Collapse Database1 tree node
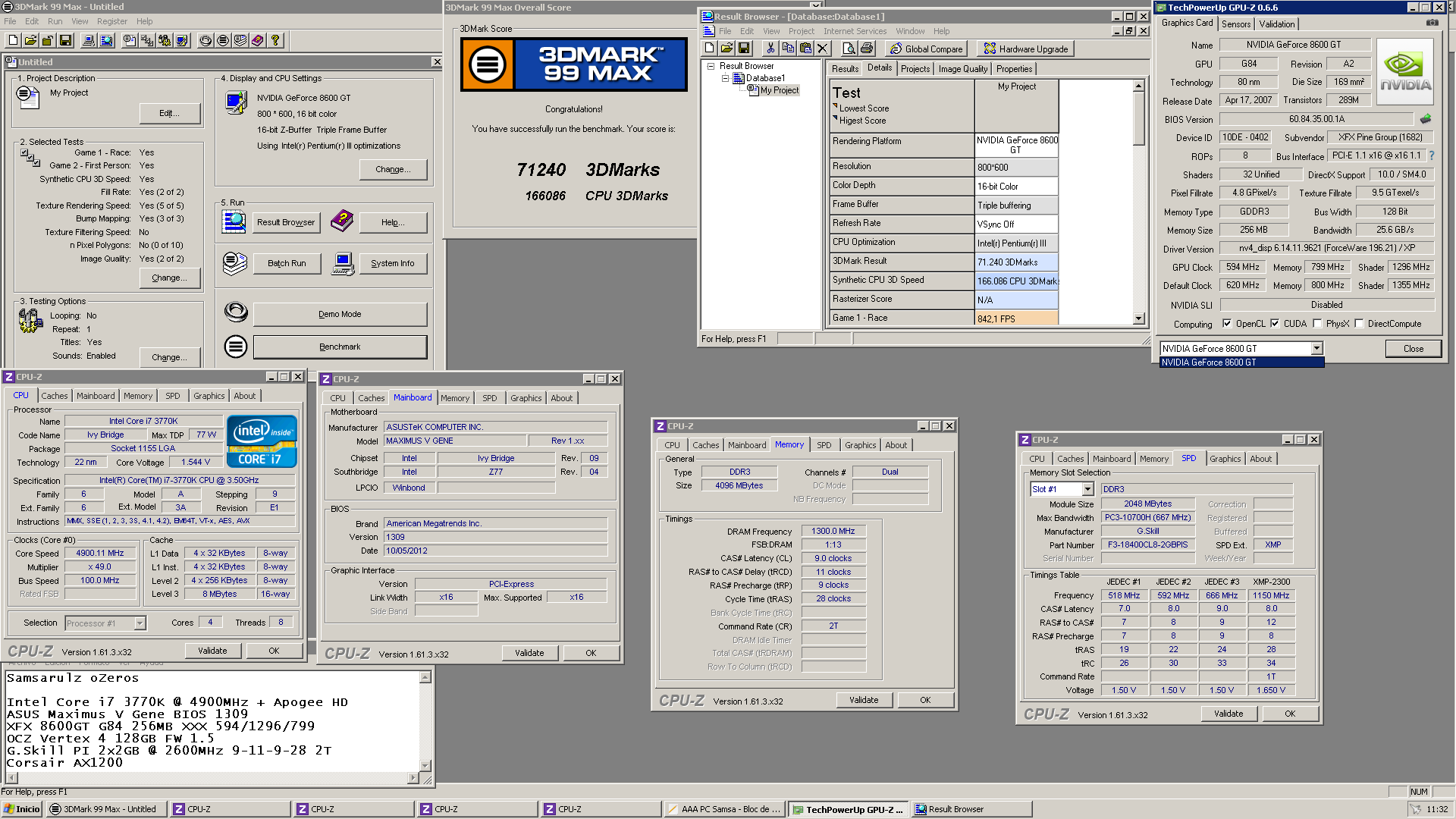Viewport: 1456px width, 819px height. coord(725,78)
